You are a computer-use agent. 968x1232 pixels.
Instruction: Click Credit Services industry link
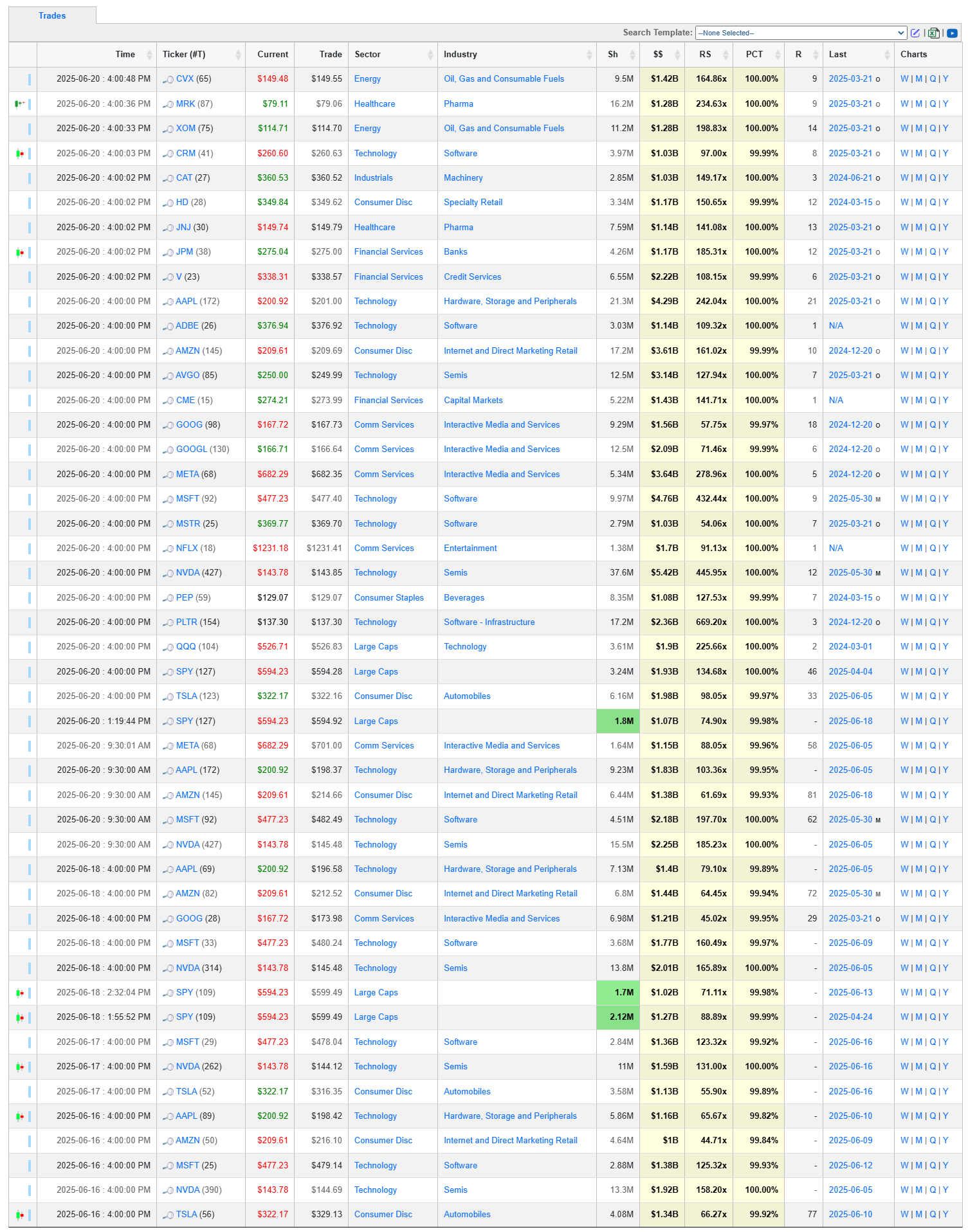click(472, 277)
